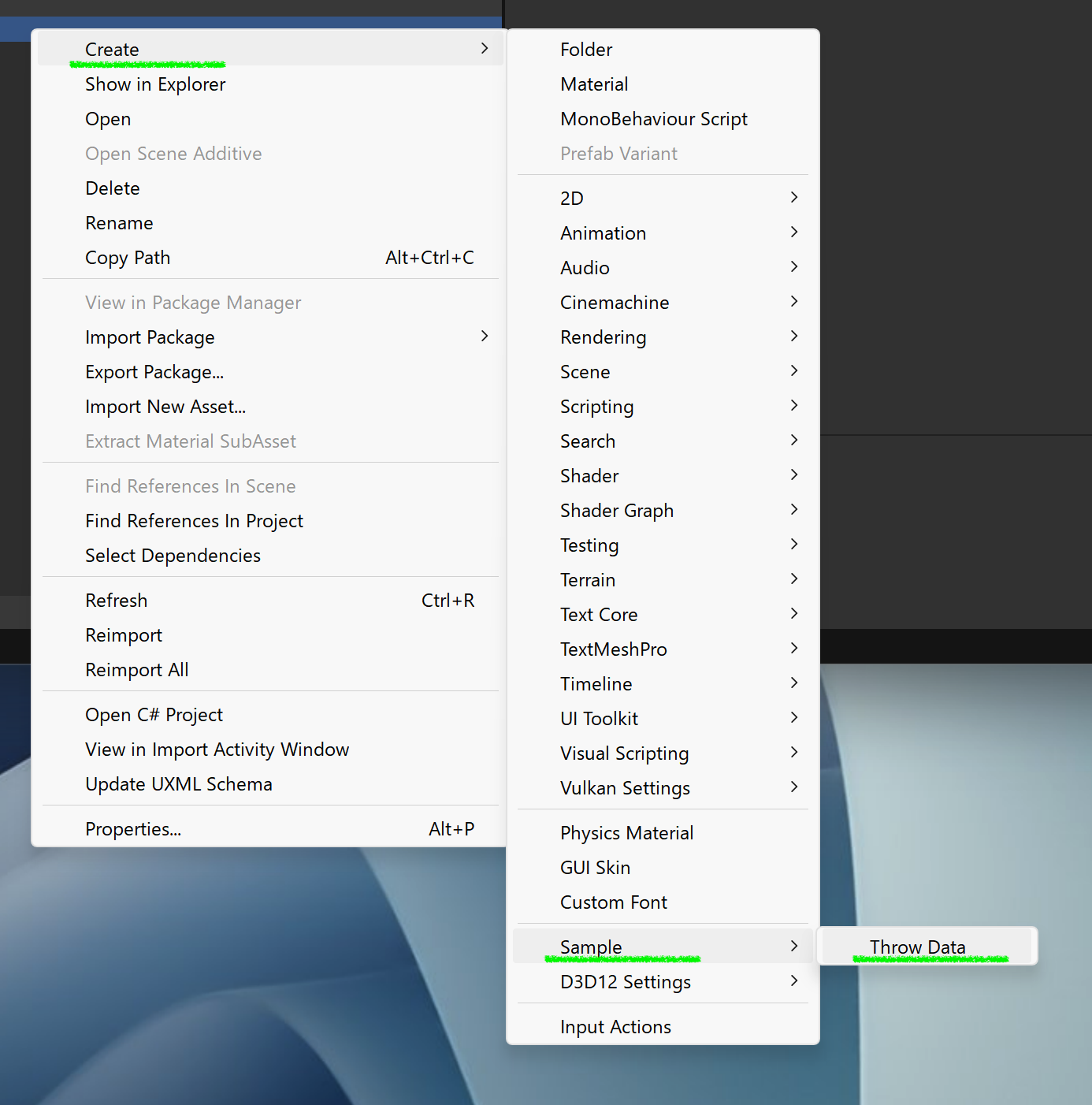This screenshot has width=1092, height=1105.
Task: Expand the Animation submenu
Action: point(603,233)
